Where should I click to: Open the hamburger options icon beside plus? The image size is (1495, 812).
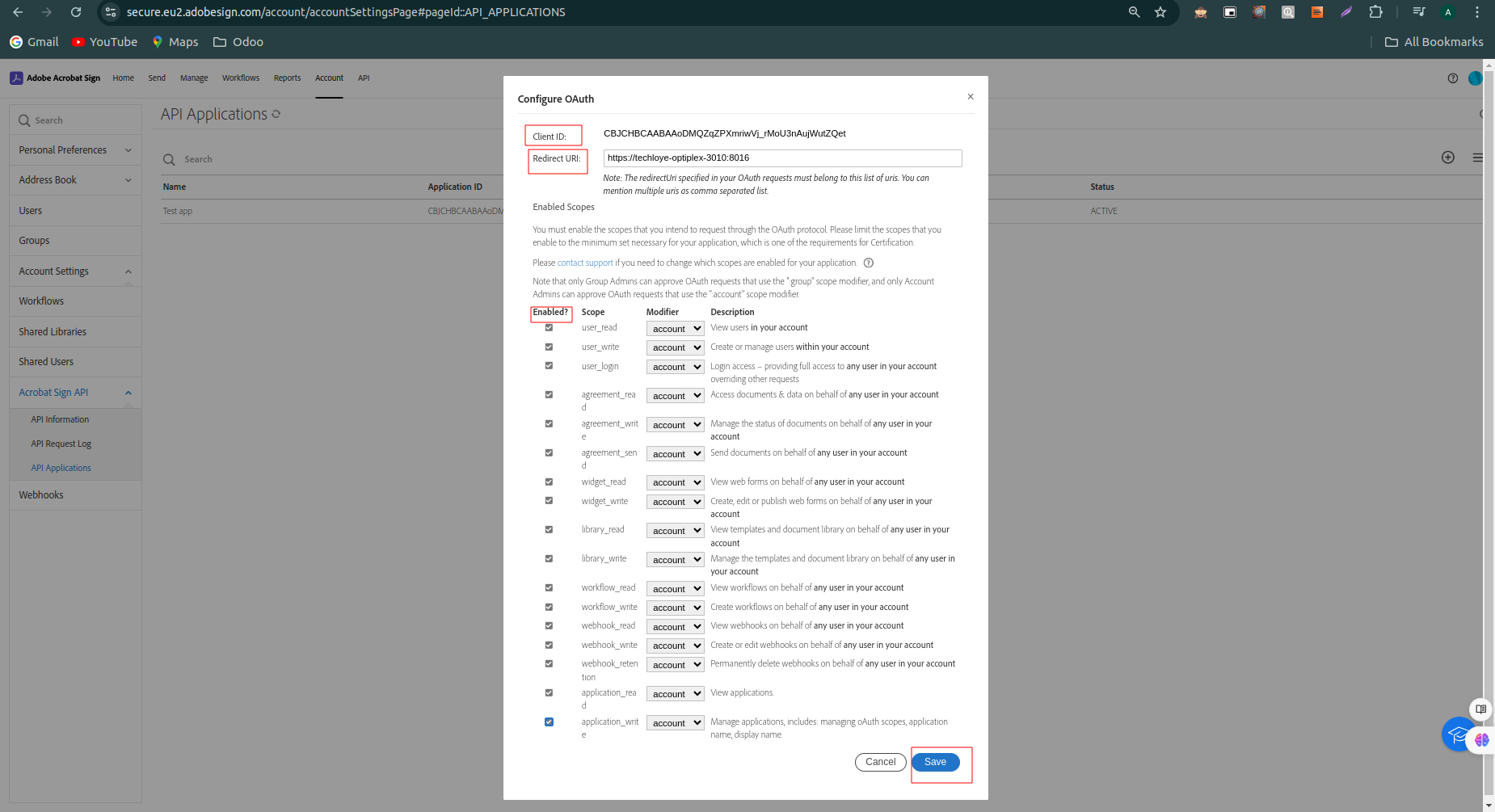coord(1477,158)
